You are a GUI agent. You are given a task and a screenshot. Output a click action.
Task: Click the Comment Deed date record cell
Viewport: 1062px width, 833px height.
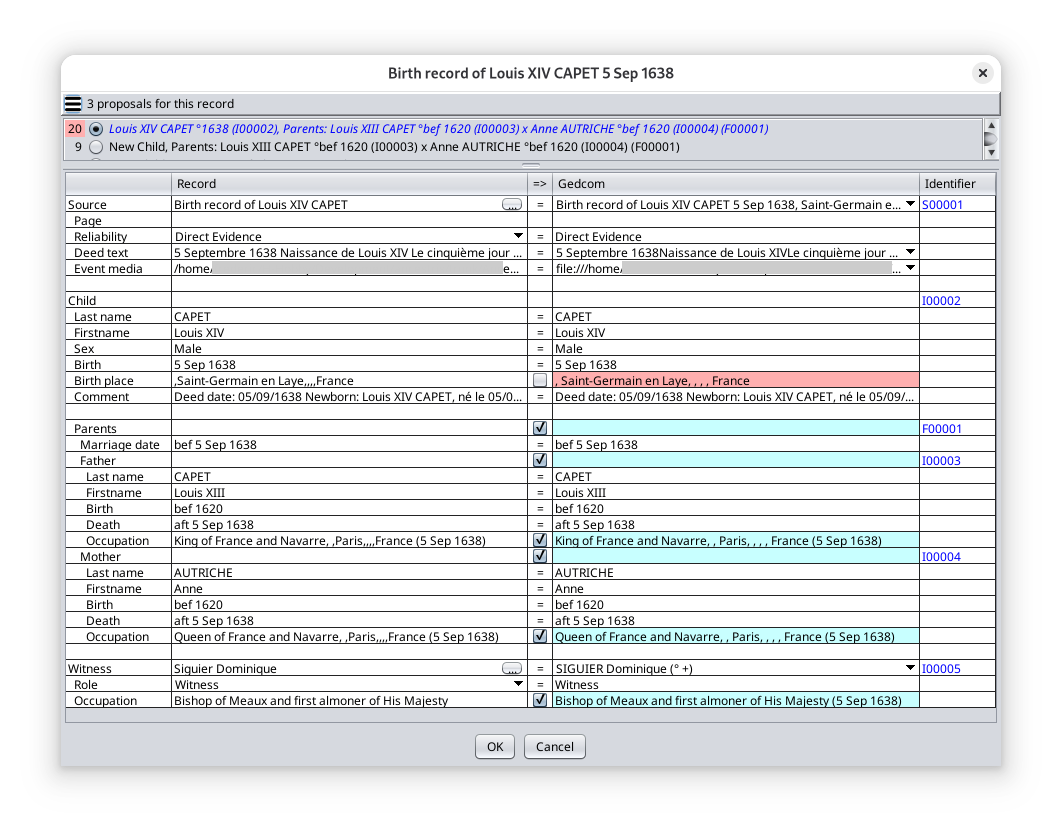[x=349, y=397]
